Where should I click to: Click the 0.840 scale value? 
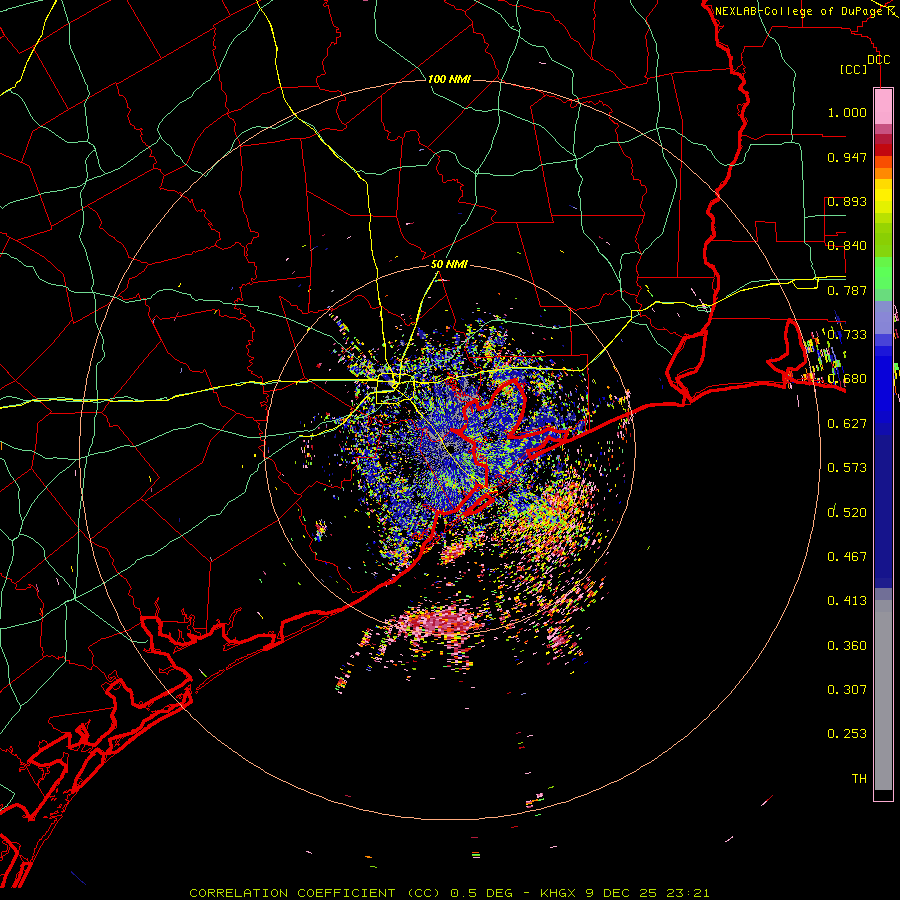847,246
